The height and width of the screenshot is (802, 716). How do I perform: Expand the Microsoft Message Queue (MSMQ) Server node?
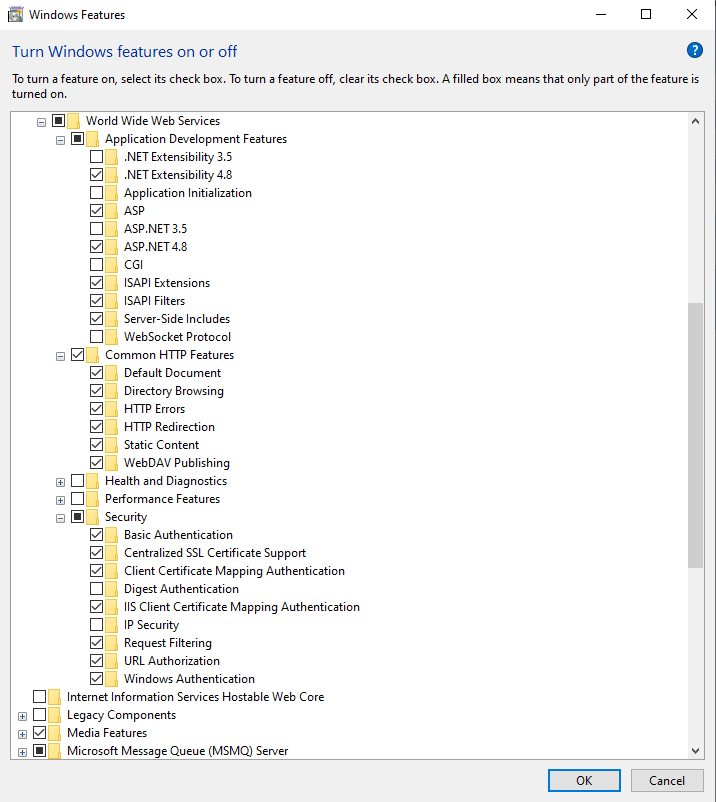coord(22,751)
